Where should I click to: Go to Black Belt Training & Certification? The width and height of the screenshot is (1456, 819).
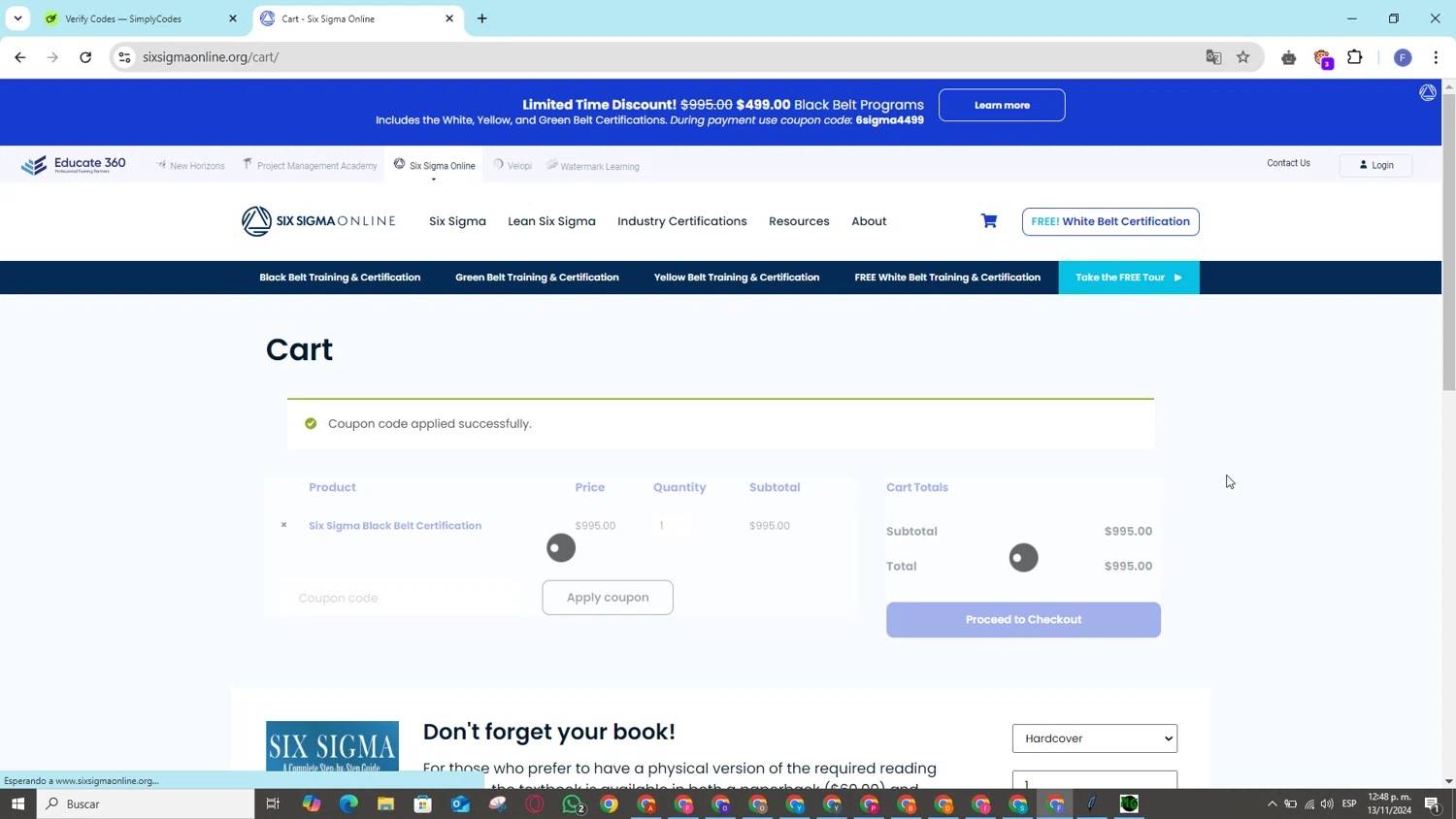[x=340, y=278]
